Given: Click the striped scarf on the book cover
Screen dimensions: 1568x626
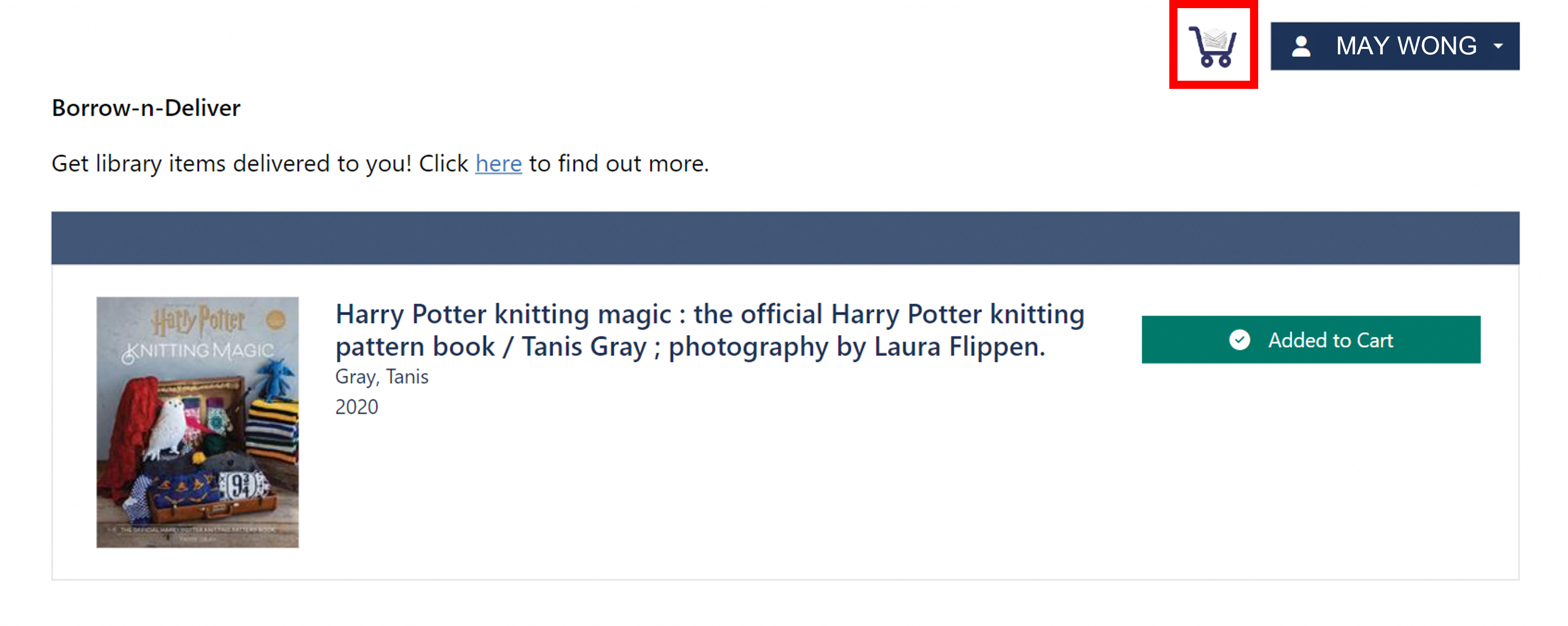Looking at the screenshot, I should 274,426.
